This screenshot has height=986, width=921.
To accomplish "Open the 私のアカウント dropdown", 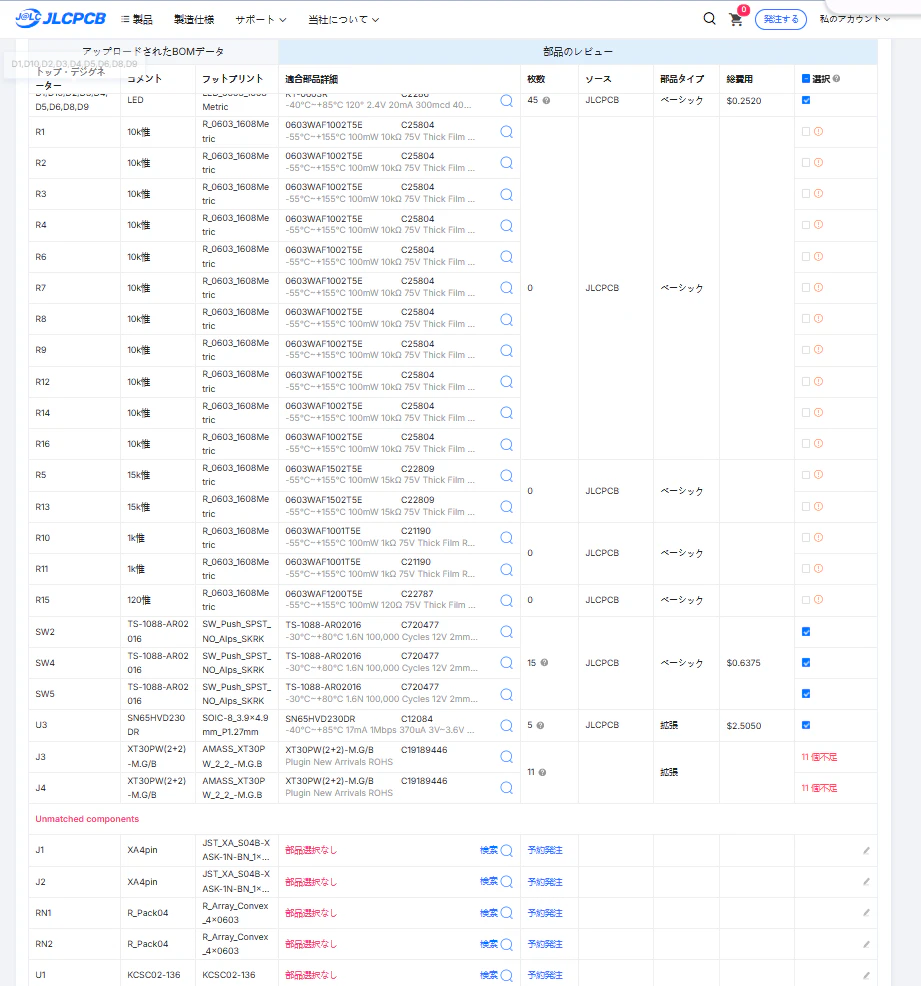I will click(x=854, y=19).
